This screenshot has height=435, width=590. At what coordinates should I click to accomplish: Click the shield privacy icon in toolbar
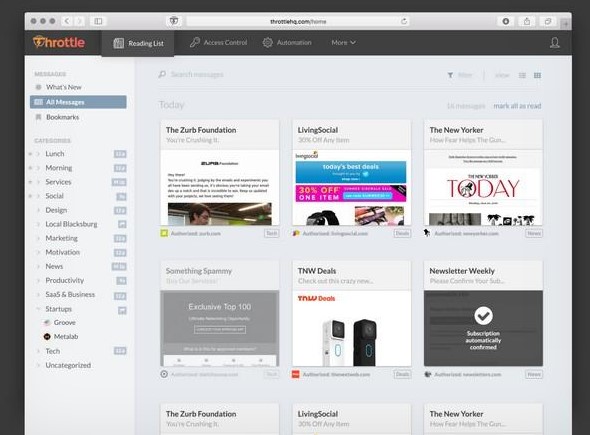pyautogui.click(x=174, y=21)
